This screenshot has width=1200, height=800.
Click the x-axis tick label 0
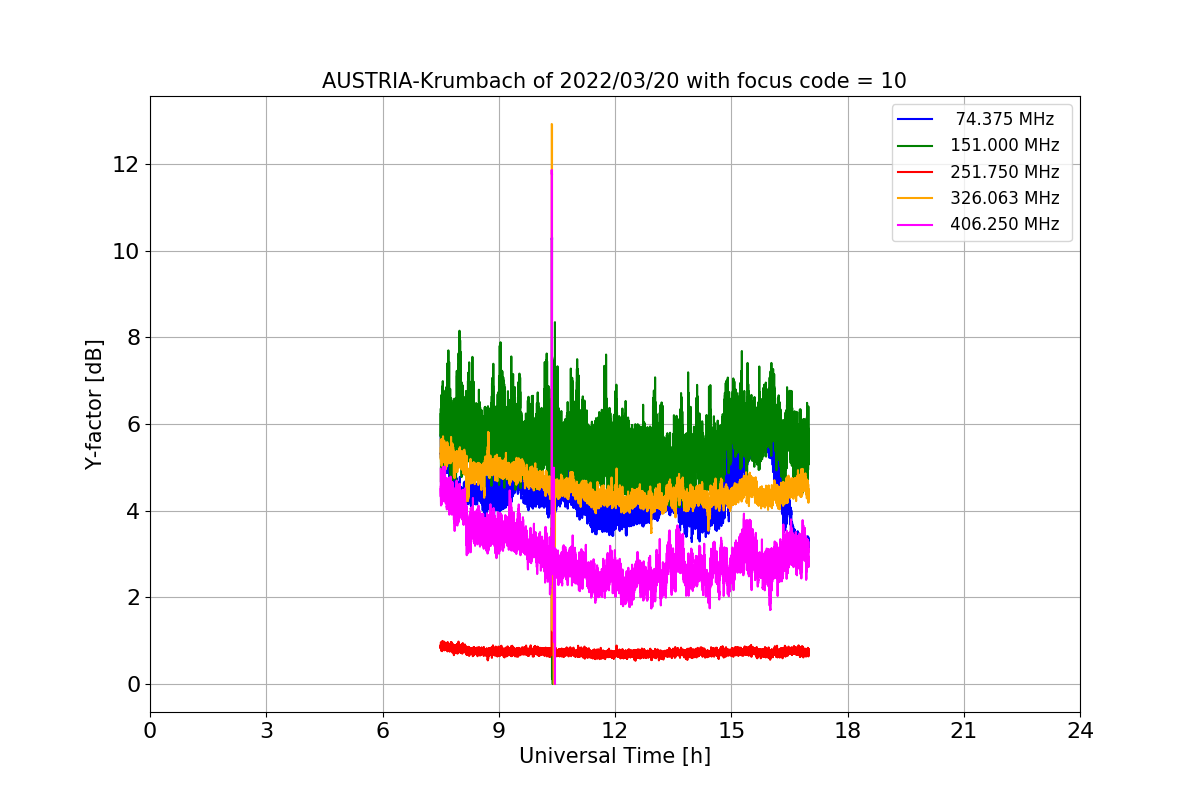150,731
